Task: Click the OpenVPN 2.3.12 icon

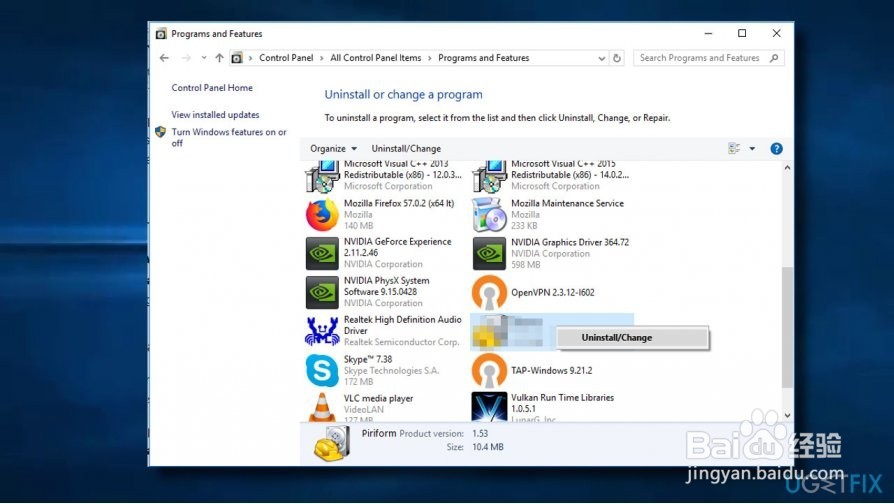Action: pyautogui.click(x=489, y=292)
